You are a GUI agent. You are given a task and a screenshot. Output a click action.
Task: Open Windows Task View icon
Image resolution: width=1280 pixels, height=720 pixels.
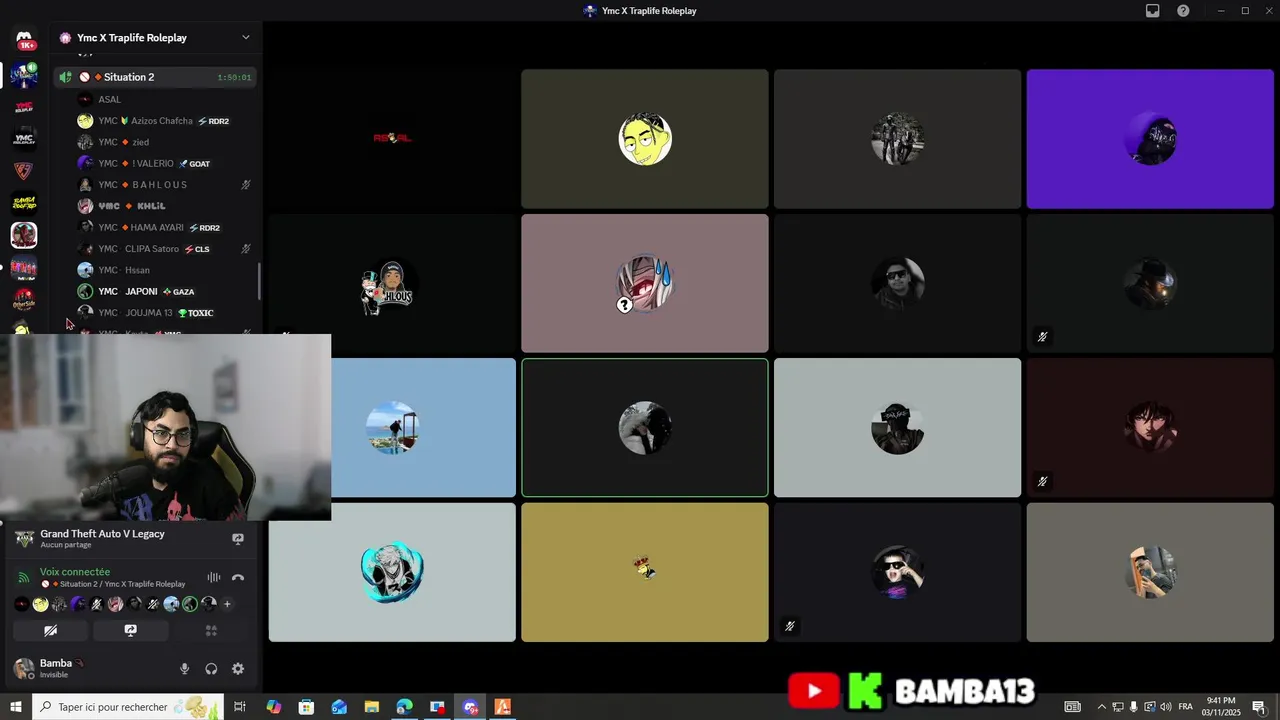[240, 707]
